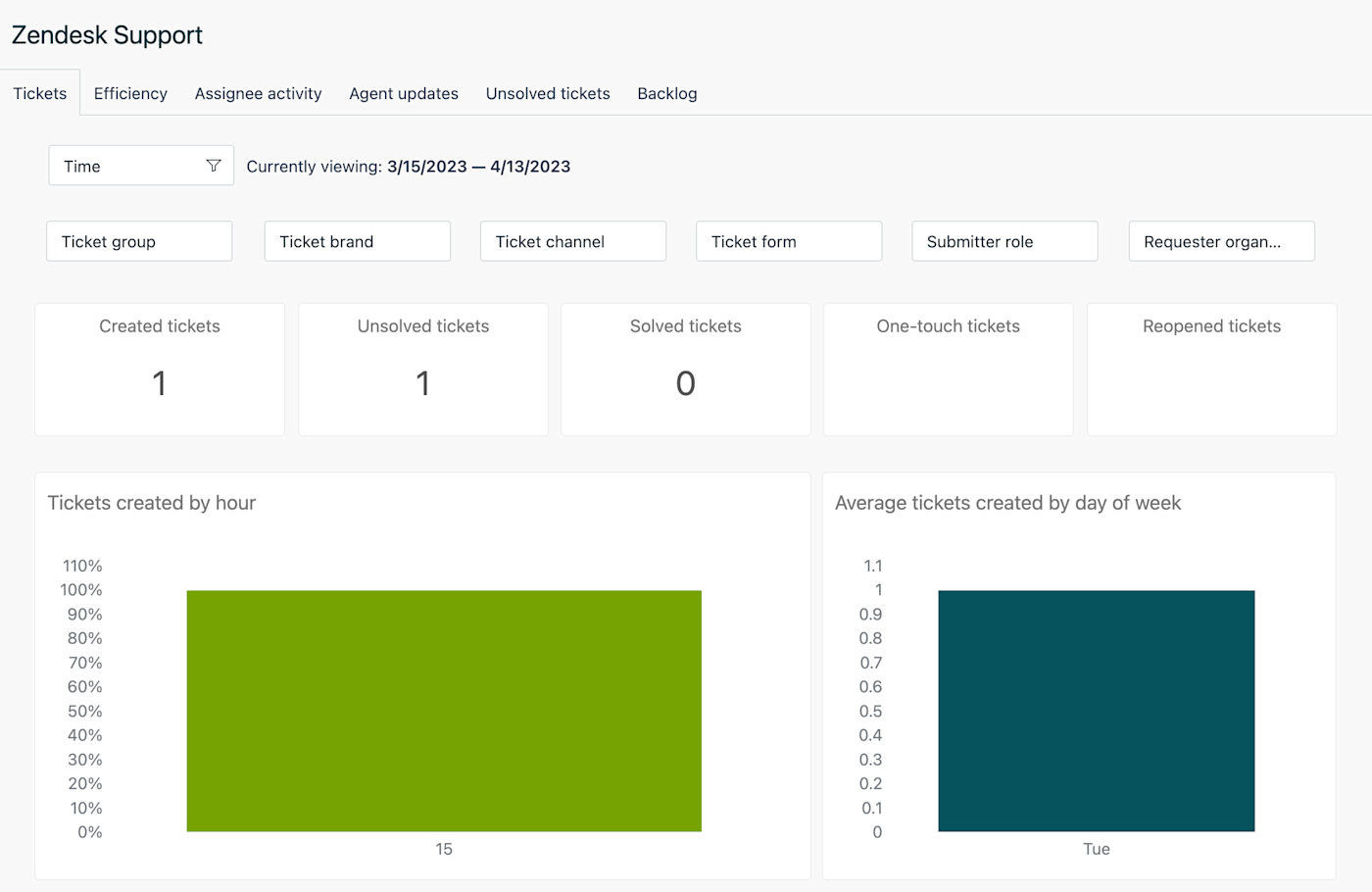1372x892 pixels.
Task: Click the 0.5 axis label
Action: pyautogui.click(x=871, y=711)
